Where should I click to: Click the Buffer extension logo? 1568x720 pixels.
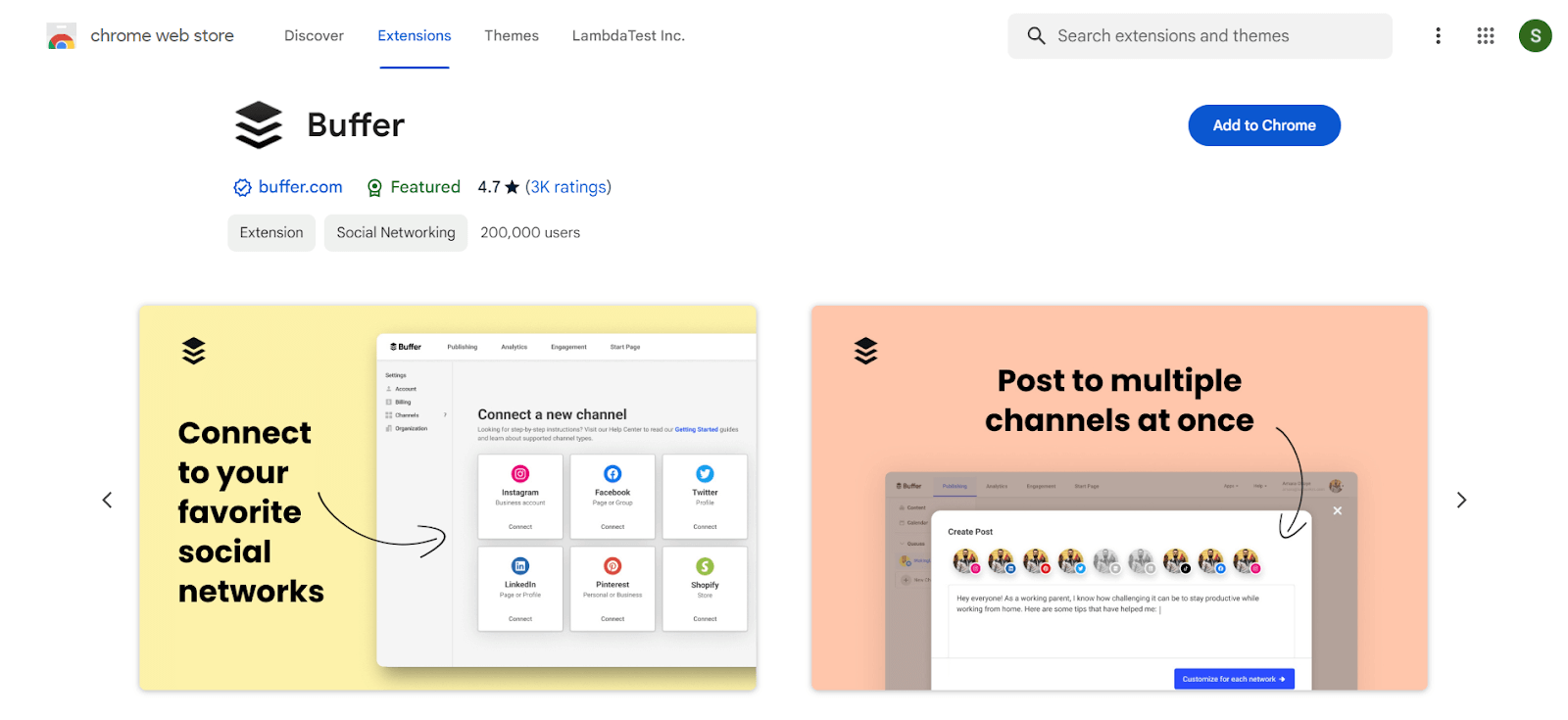259,125
